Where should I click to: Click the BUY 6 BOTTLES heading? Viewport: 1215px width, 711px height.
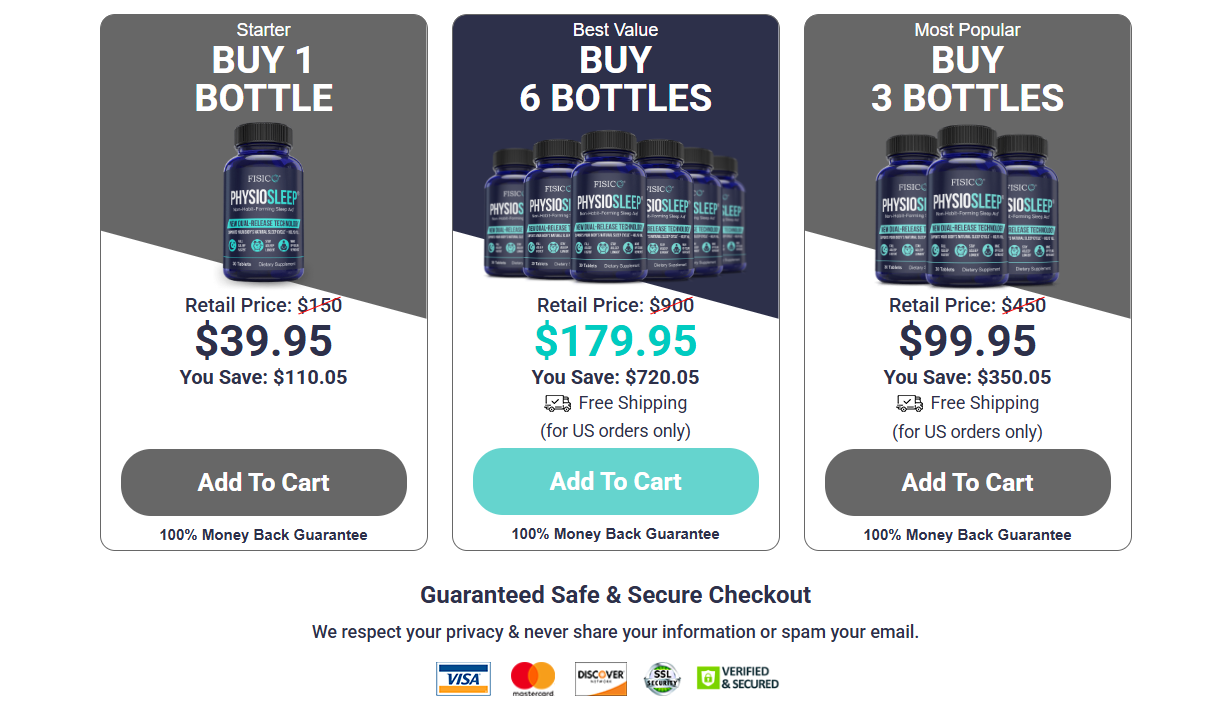pos(616,80)
